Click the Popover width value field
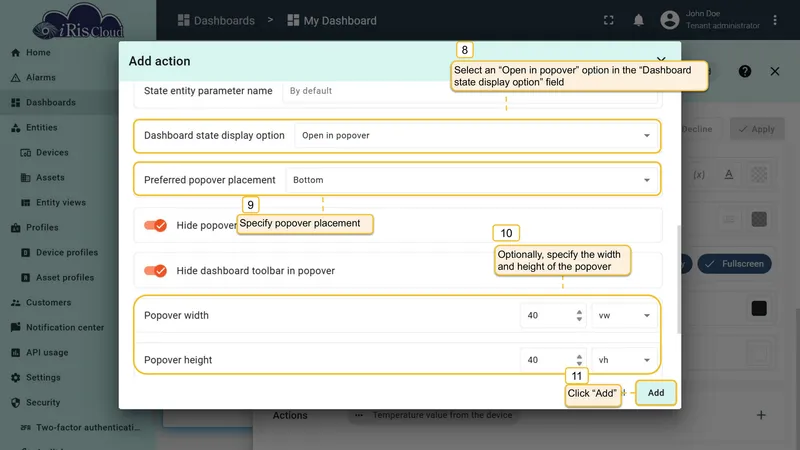This screenshot has height=450, width=800. click(547, 315)
